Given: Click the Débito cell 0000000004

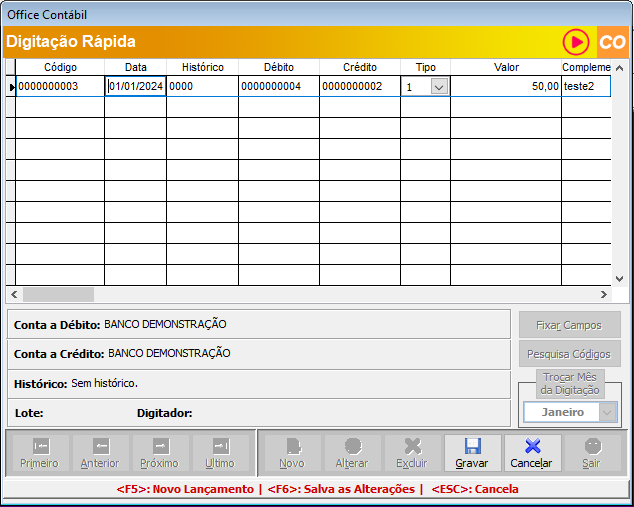Looking at the screenshot, I should coord(278,87).
